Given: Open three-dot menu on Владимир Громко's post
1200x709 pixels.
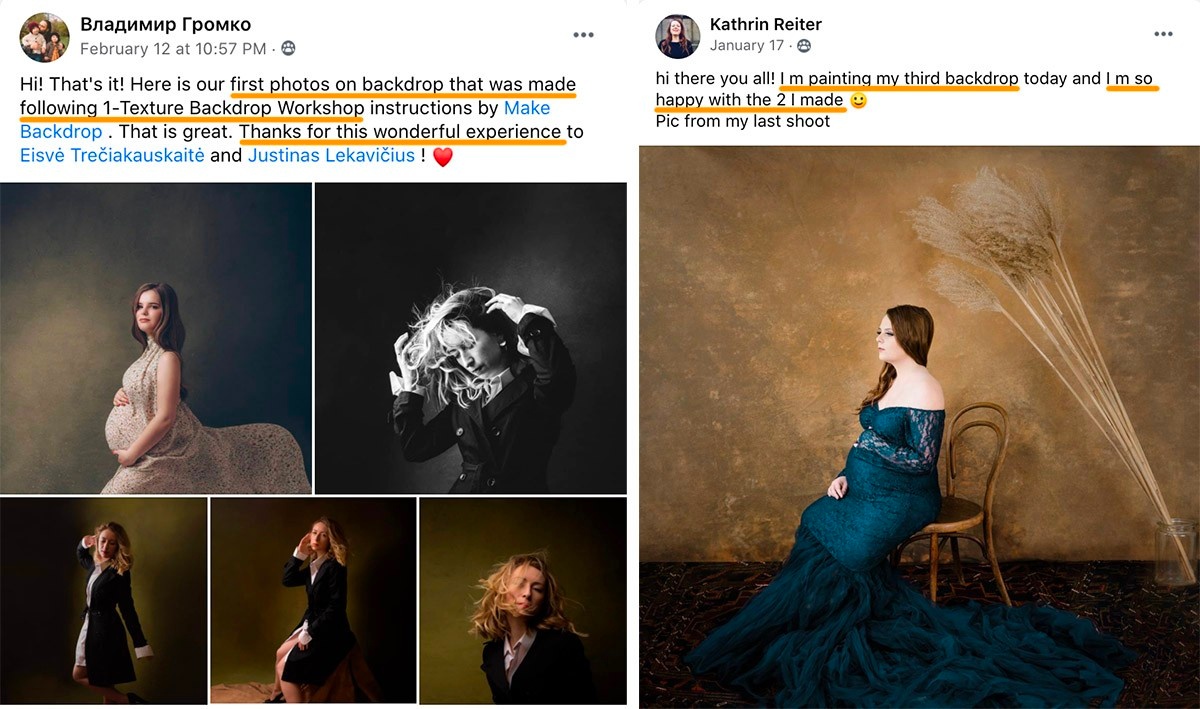Looking at the screenshot, I should point(583,35).
